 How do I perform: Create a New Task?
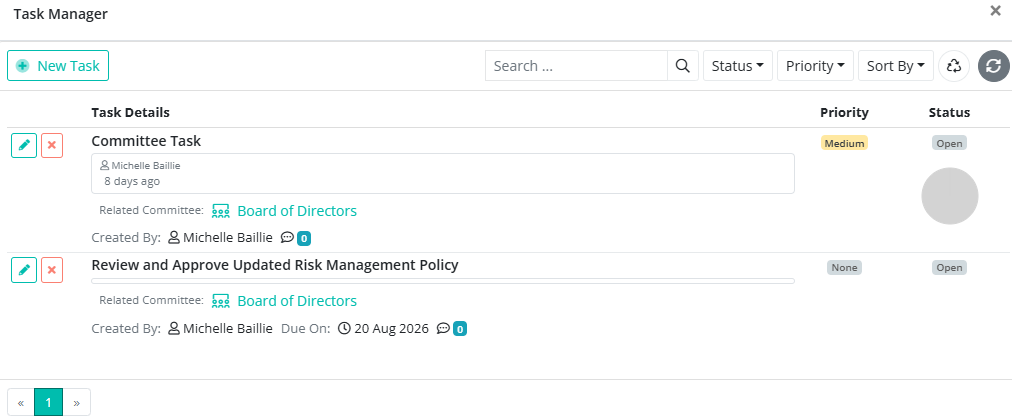tap(58, 66)
